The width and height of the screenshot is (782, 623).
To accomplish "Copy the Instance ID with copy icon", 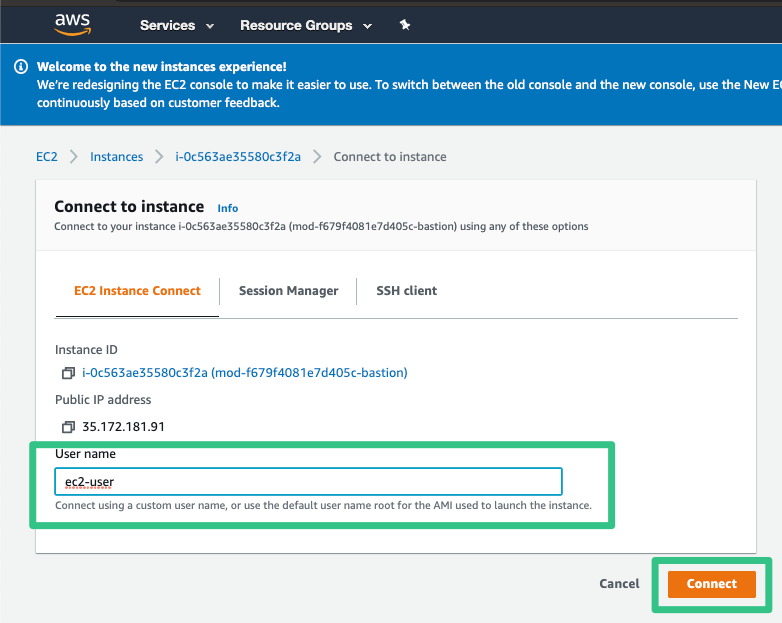I will (68, 373).
